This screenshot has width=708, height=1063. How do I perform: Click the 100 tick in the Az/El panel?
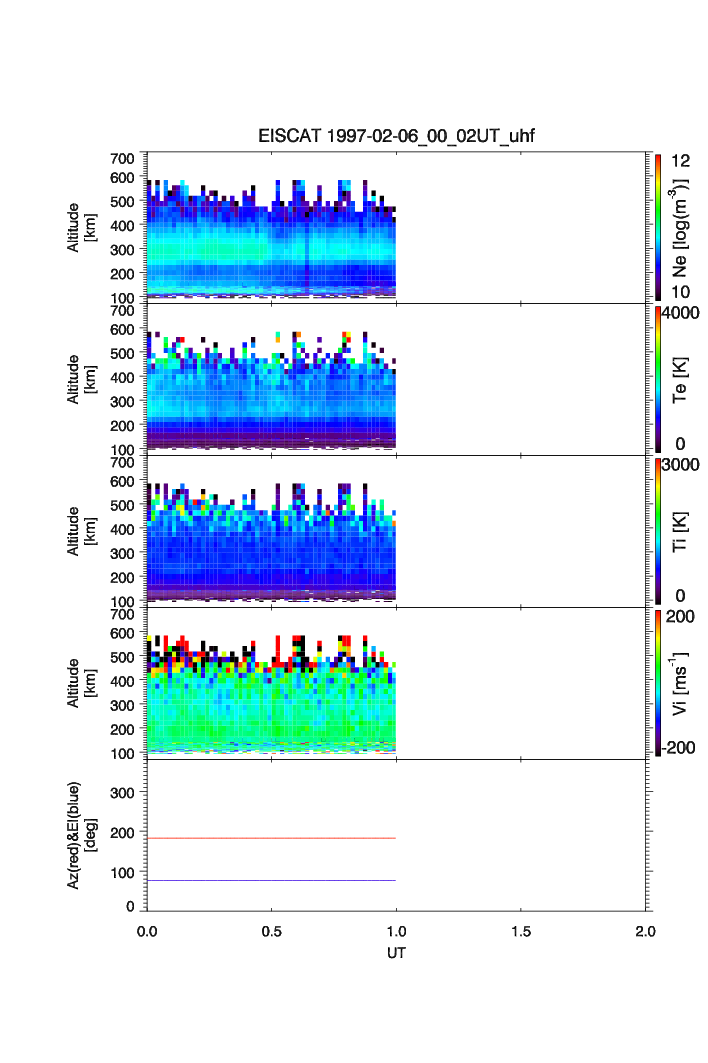coord(122,873)
